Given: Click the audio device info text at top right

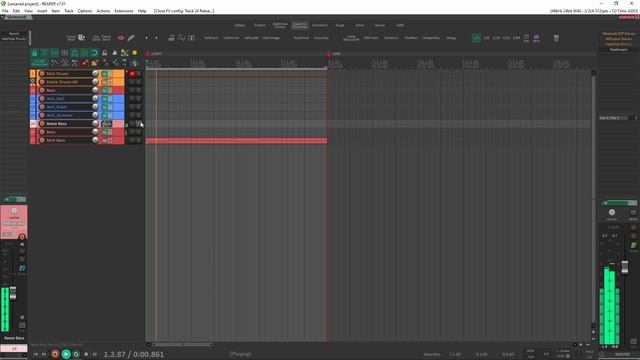Looking at the screenshot, I should [x=593, y=11].
